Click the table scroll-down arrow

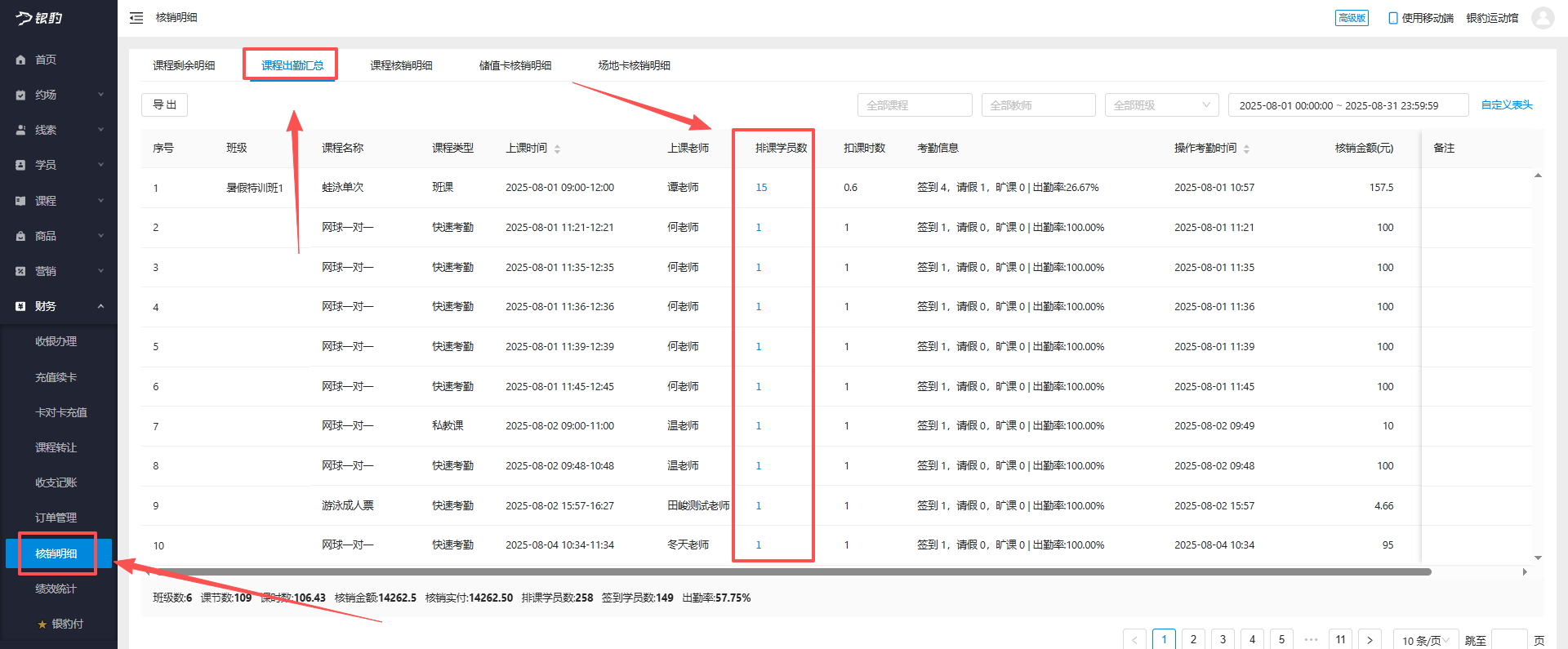tap(1538, 558)
